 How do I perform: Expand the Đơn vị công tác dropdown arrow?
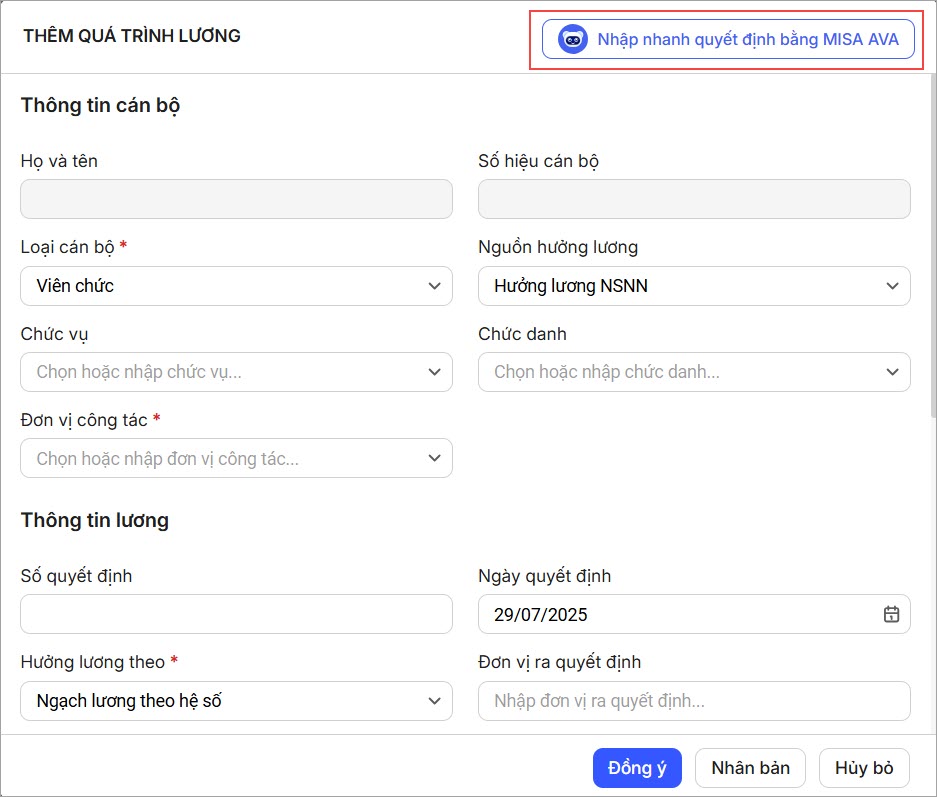click(x=434, y=458)
